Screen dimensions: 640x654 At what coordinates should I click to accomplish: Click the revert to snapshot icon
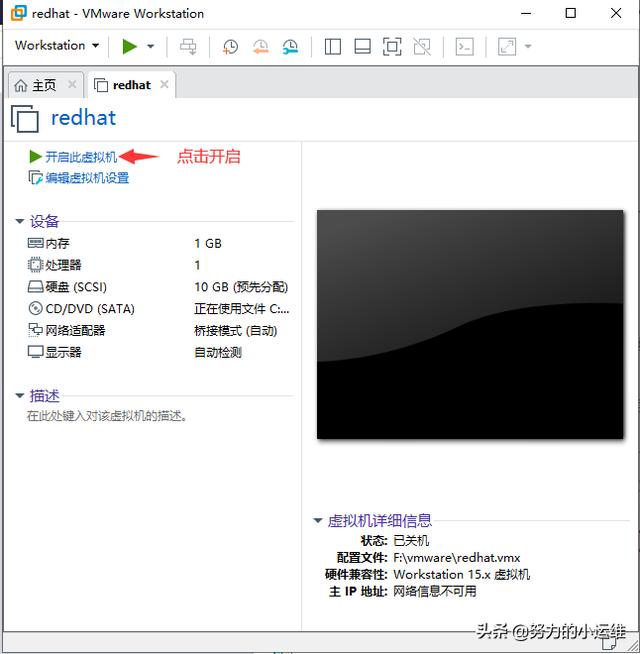260,46
